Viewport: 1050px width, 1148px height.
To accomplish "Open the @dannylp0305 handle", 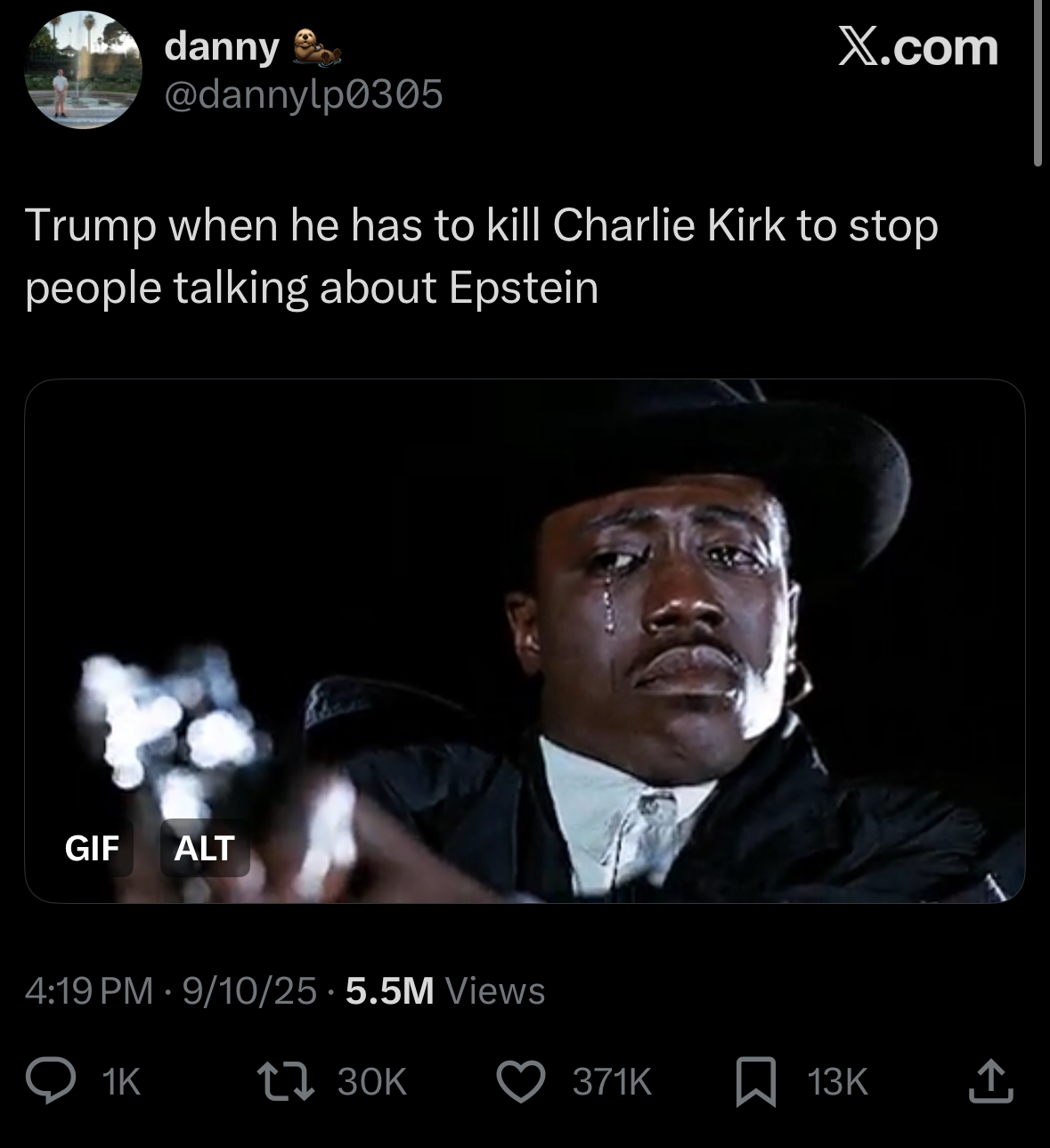I will click(x=303, y=94).
